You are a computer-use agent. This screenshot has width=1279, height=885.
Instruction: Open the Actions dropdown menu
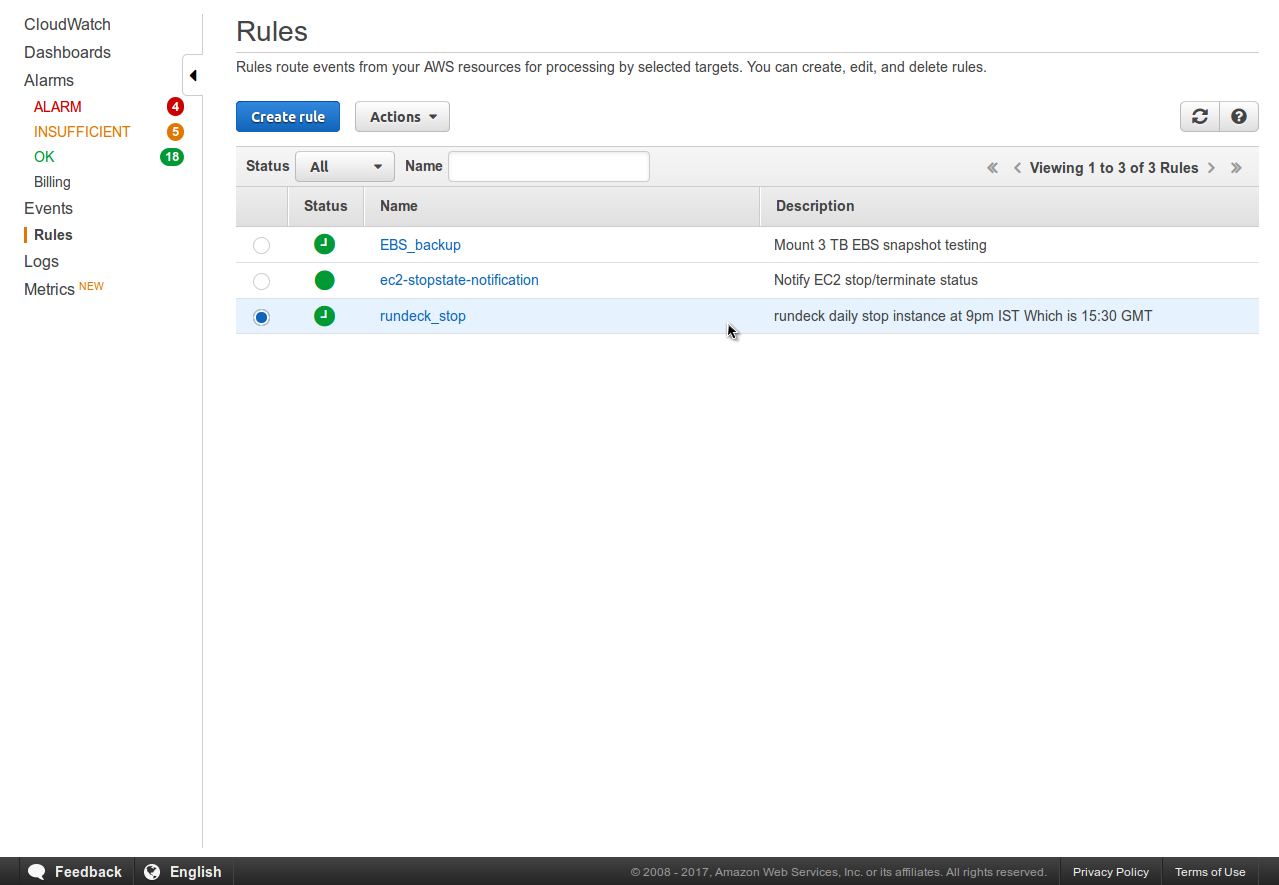pos(402,117)
